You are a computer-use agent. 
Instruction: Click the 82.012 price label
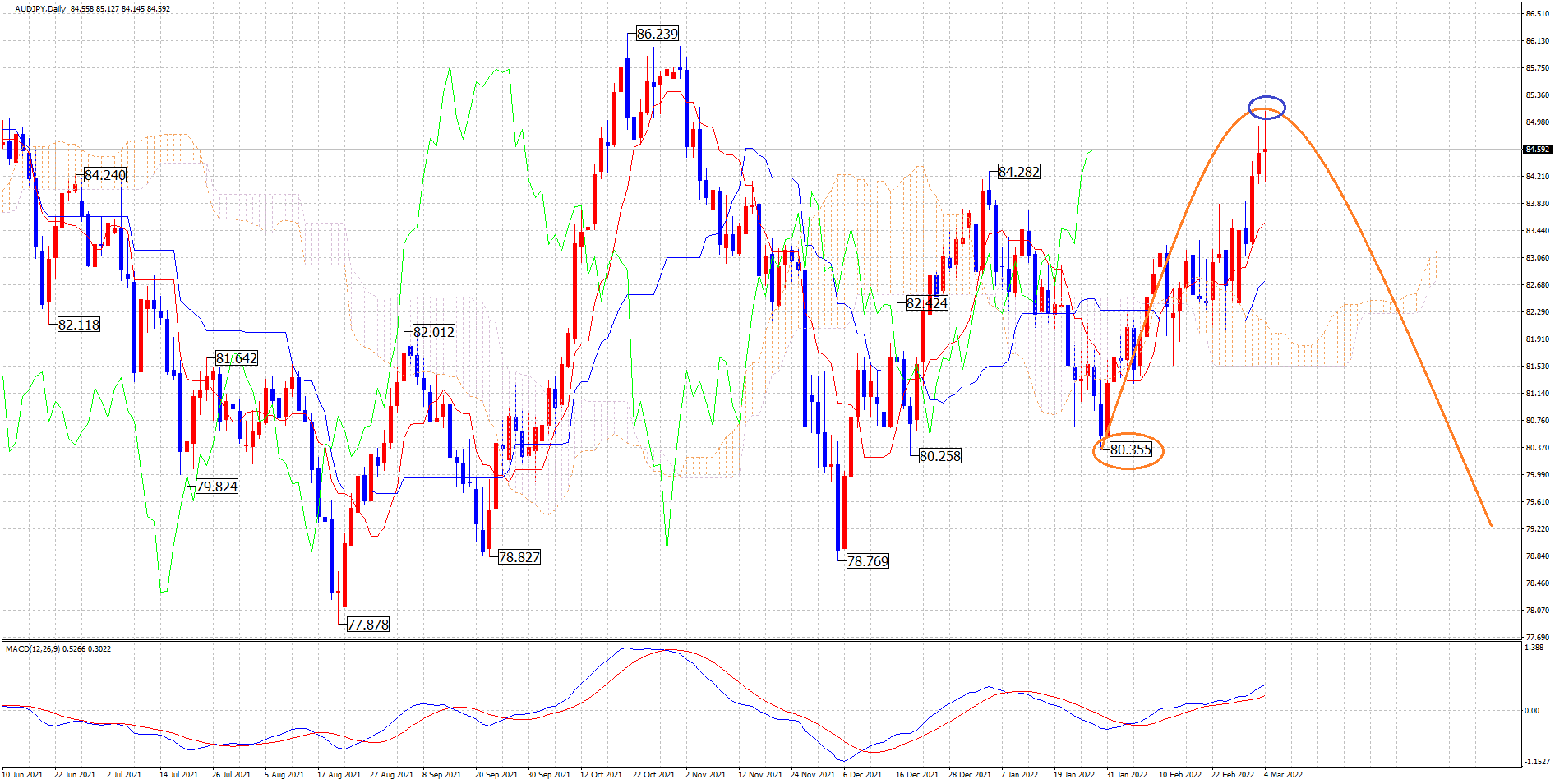[433, 332]
